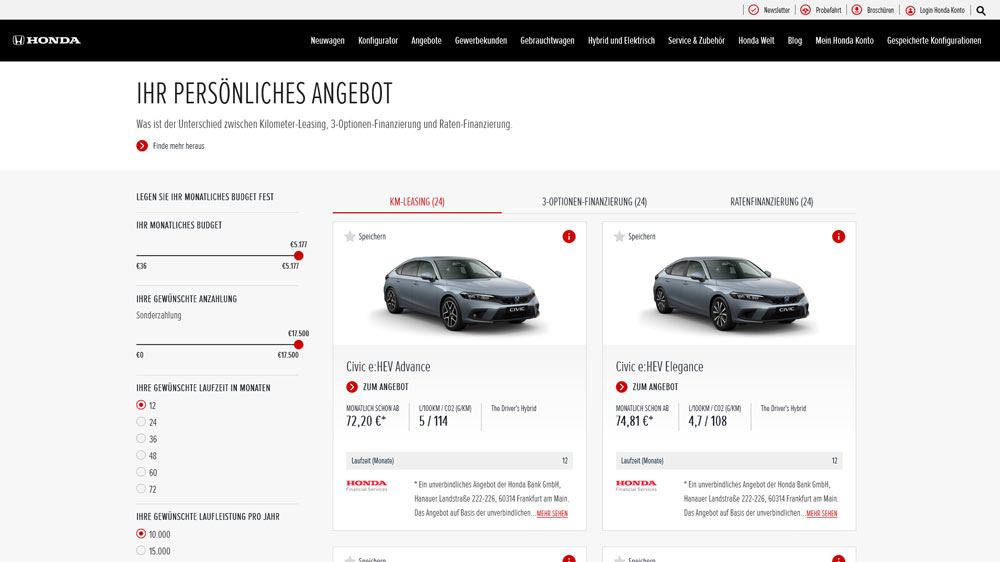Click the Civic e:HEV Elegance car image
1000x562 pixels.
pyautogui.click(x=730, y=293)
